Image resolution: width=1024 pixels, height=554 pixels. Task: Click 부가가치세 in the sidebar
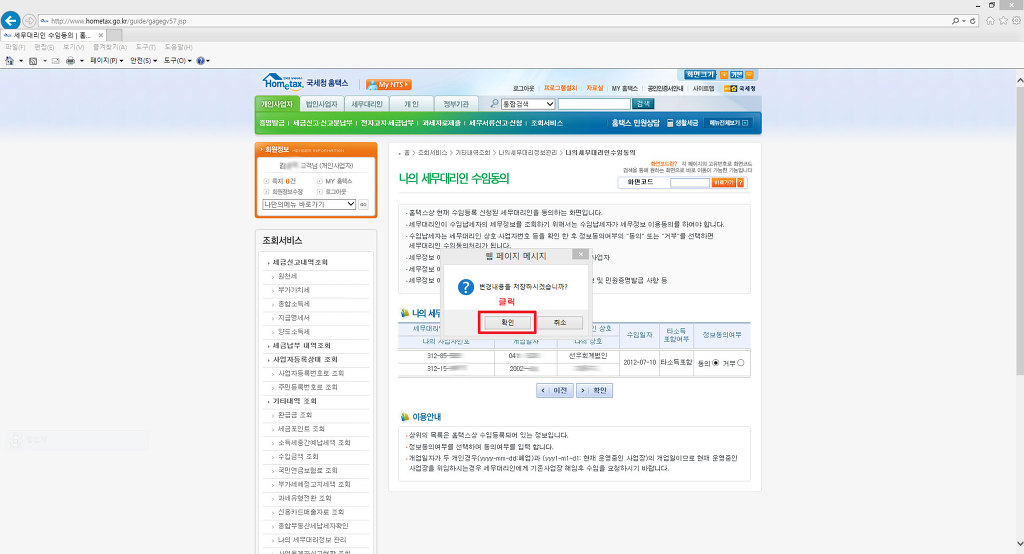point(293,290)
